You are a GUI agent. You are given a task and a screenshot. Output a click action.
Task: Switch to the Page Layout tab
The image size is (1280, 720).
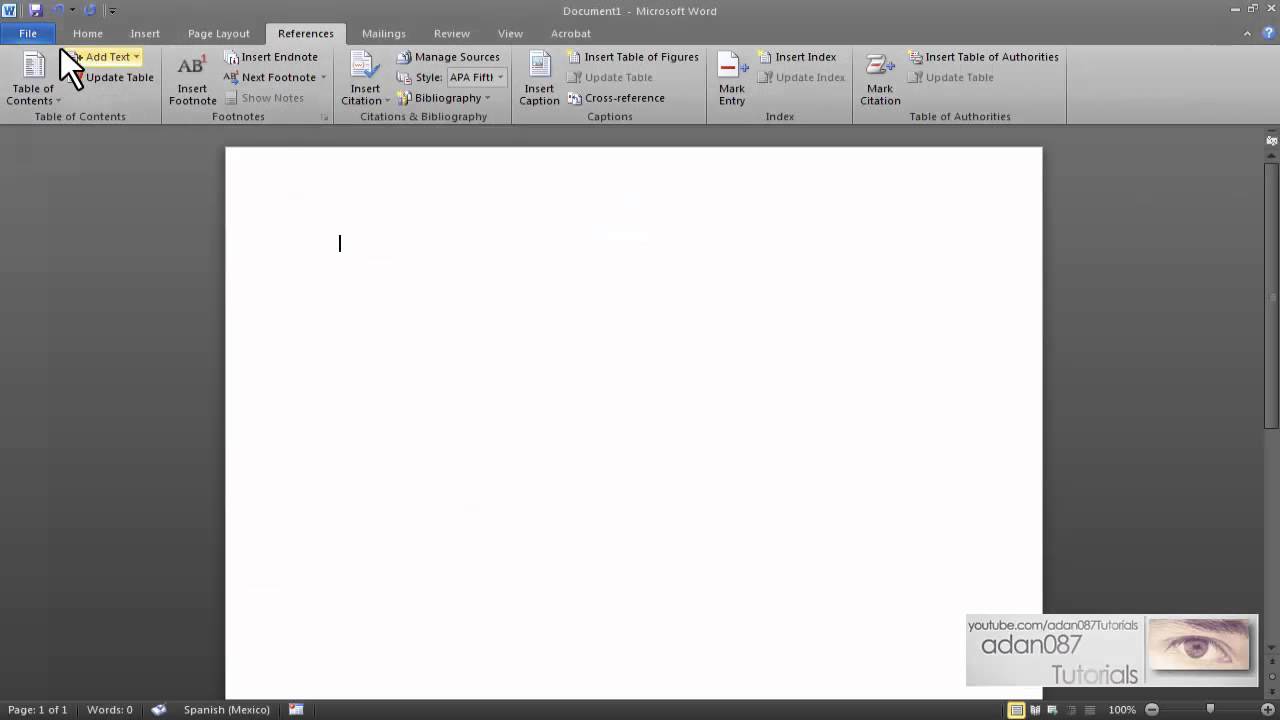point(219,33)
